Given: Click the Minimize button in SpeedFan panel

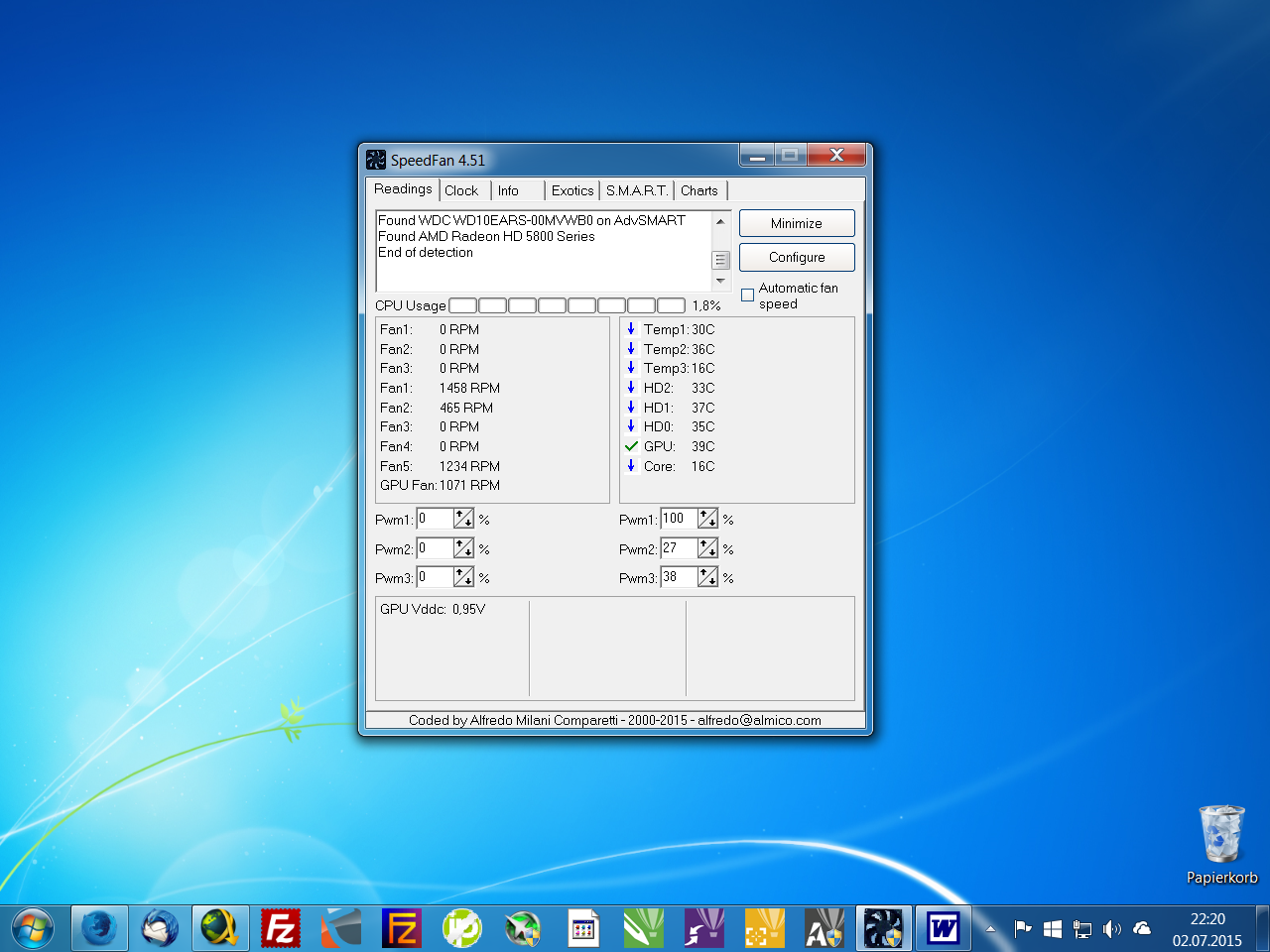Looking at the screenshot, I should pyautogui.click(x=796, y=223).
